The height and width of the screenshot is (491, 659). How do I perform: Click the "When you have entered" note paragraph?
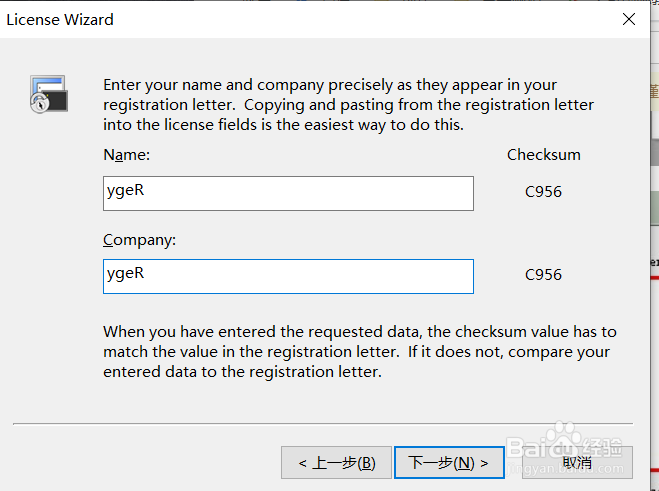[x=358, y=351]
